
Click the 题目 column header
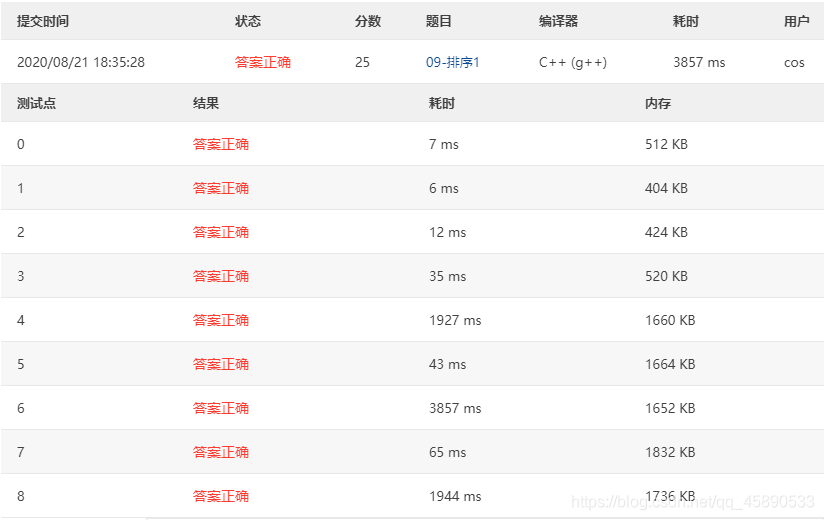(439, 22)
